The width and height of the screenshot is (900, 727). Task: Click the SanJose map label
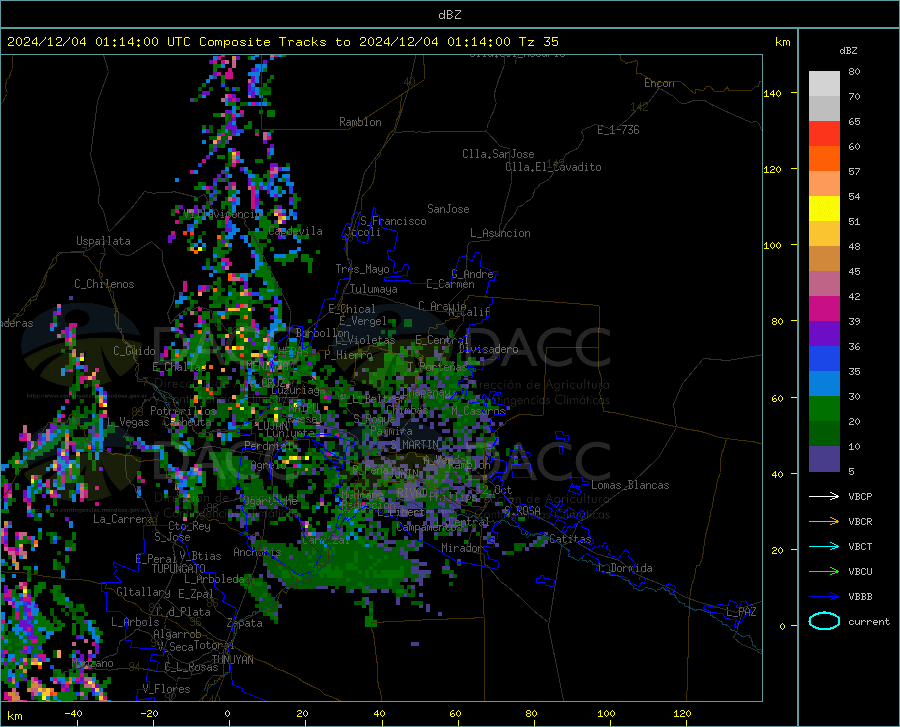click(448, 209)
